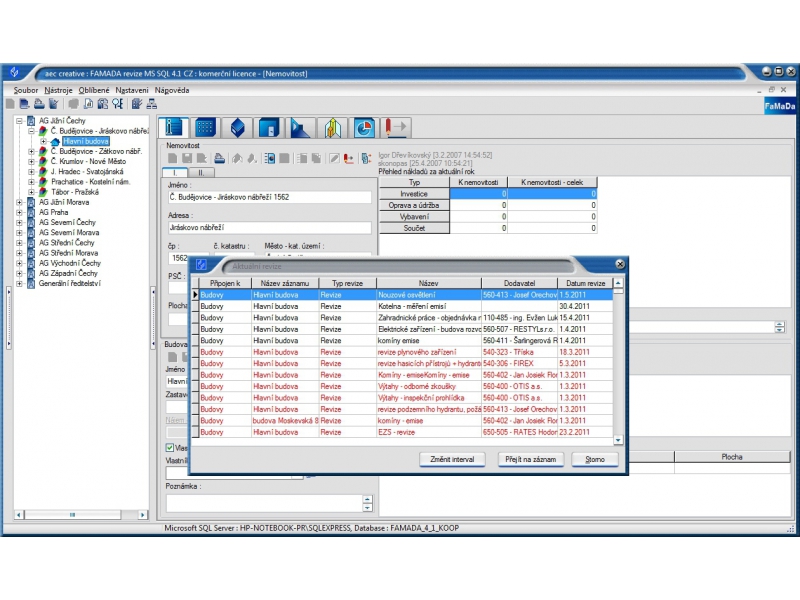Open the colorful map module icon
This screenshot has height=600, width=800.
pyautogui.click(x=333, y=127)
